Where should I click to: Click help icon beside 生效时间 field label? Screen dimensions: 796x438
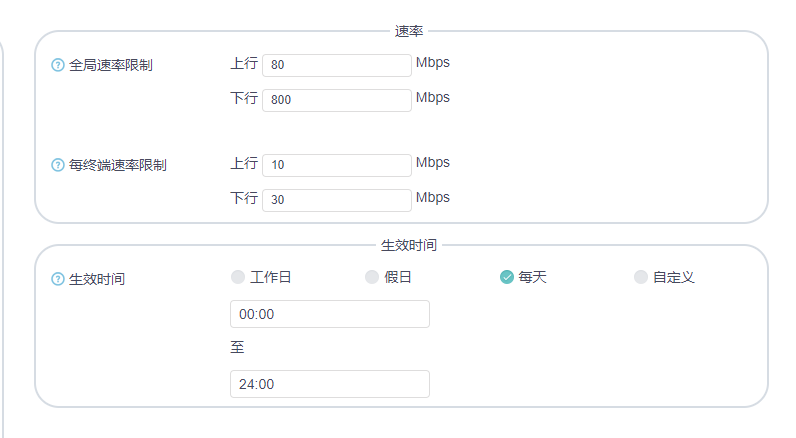coord(58,279)
